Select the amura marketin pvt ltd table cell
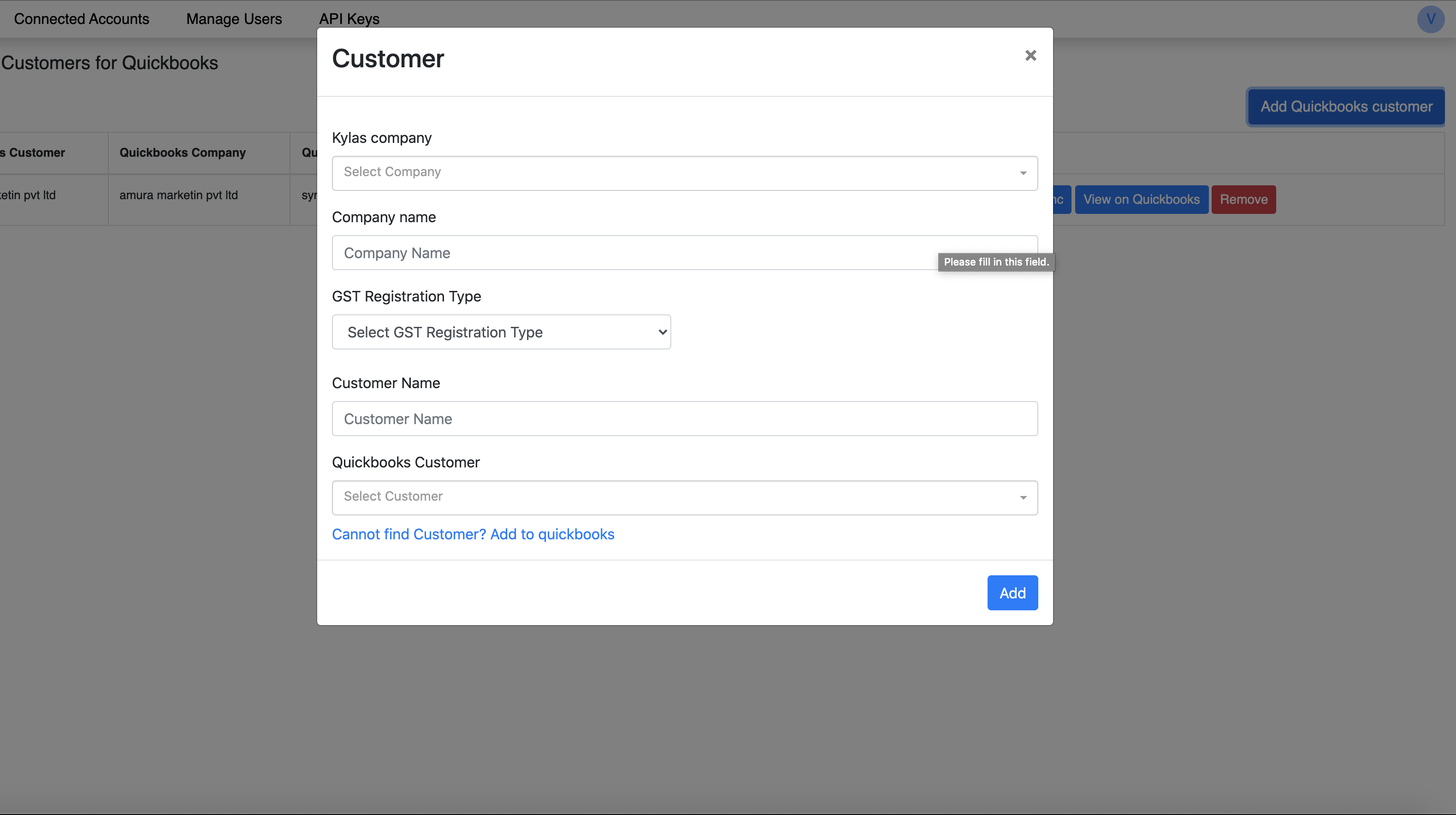 pyautogui.click(x=199, y=200)
